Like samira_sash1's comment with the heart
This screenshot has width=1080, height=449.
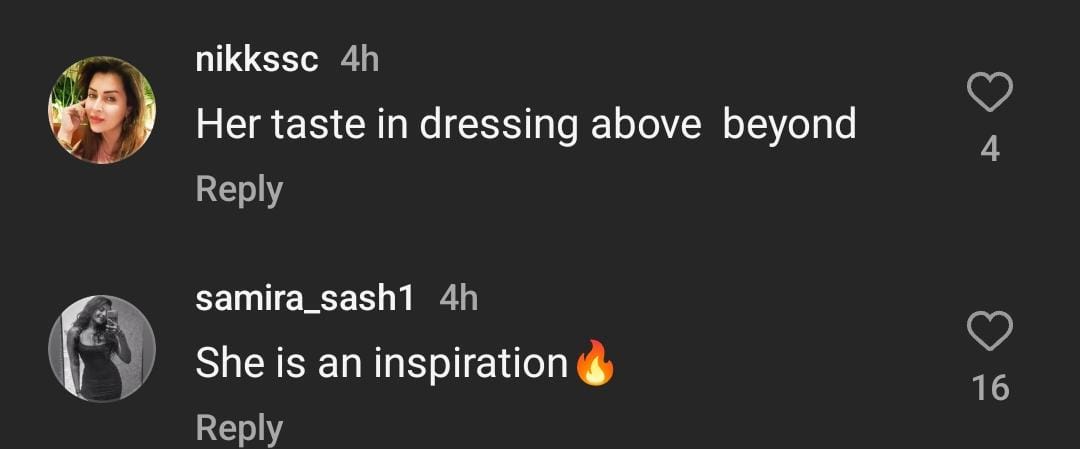[x=990, y=332]
